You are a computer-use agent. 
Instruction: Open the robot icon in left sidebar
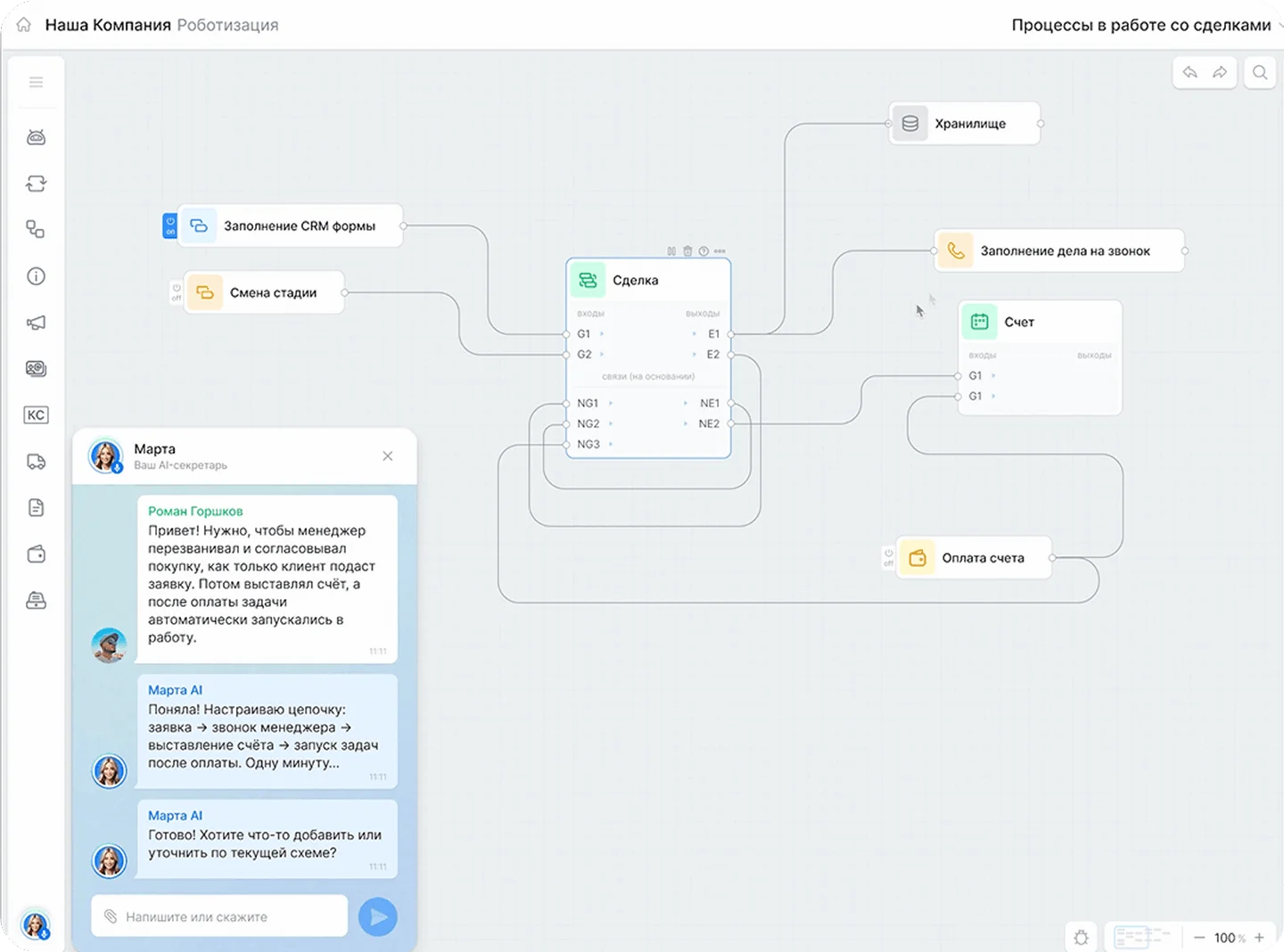[x=36, y=137]
